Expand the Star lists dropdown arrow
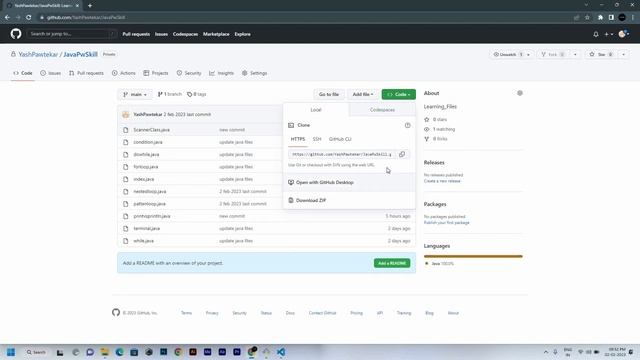Screen dimensions: 640x360 tap(623, 54)
